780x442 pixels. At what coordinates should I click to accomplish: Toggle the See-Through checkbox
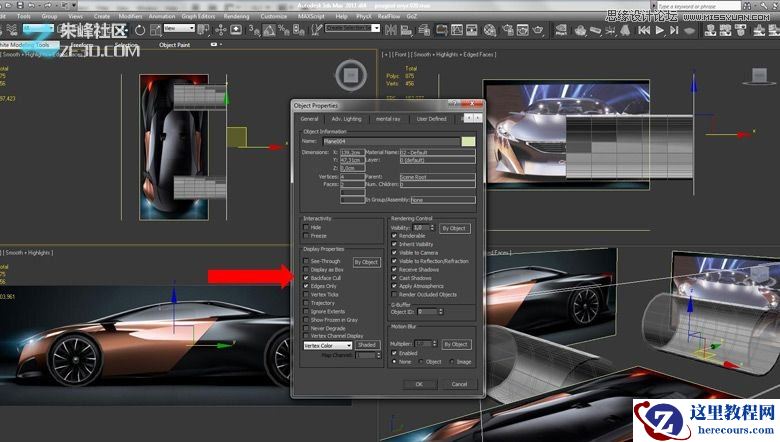click(306, 261)
